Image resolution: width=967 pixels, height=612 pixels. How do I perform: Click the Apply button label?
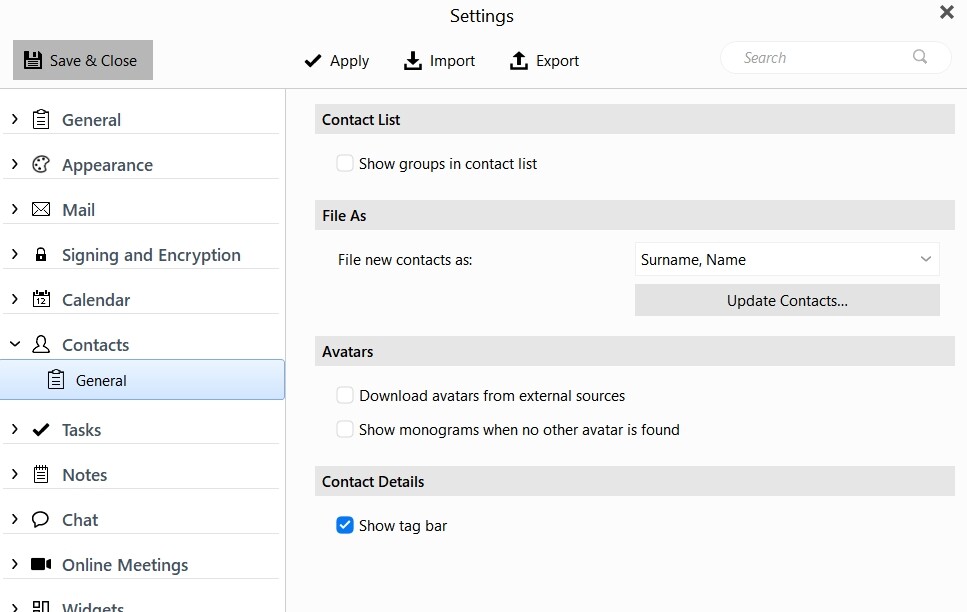tap(349, 60)
